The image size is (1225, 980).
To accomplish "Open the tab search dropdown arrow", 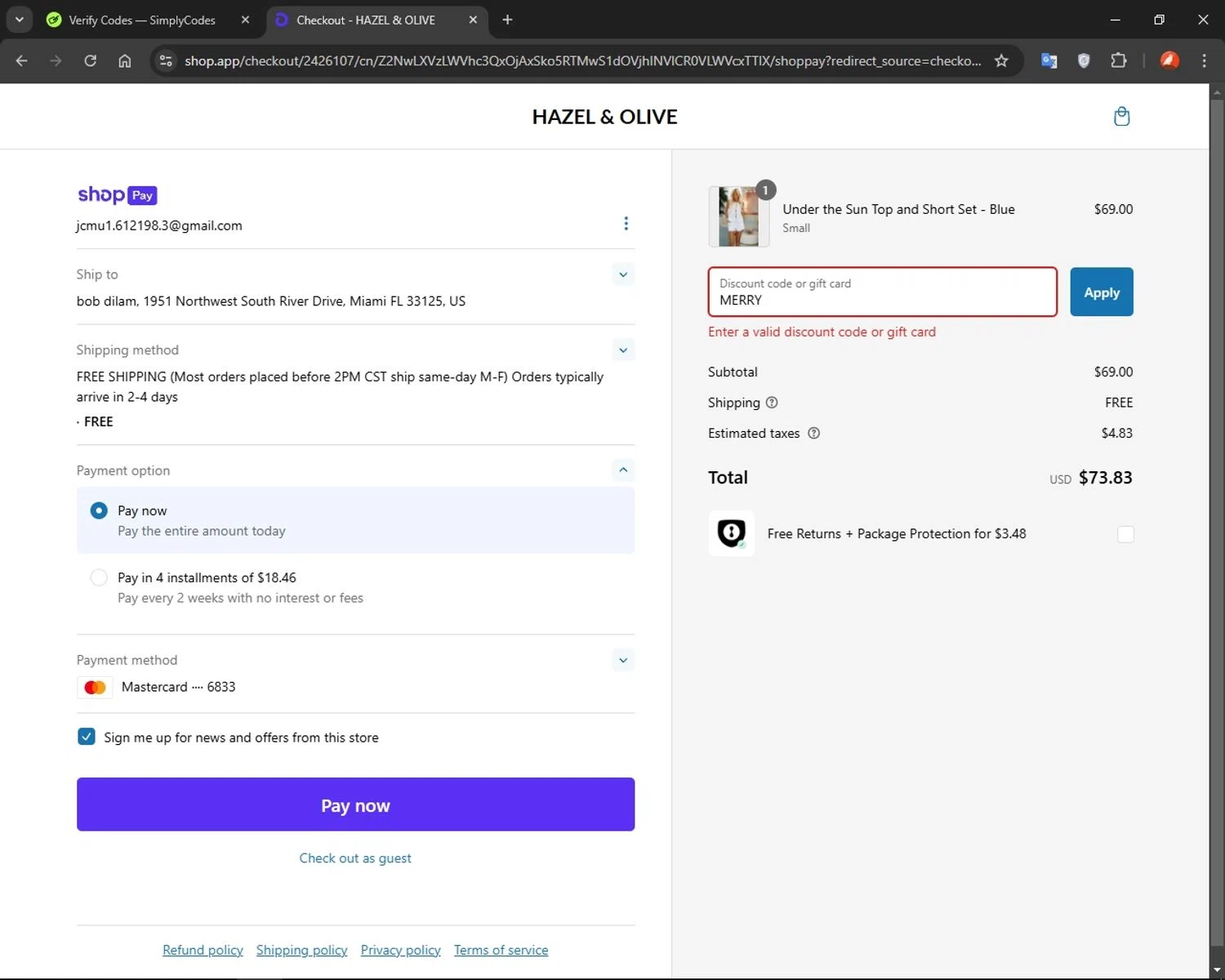I will pos(19,20).
